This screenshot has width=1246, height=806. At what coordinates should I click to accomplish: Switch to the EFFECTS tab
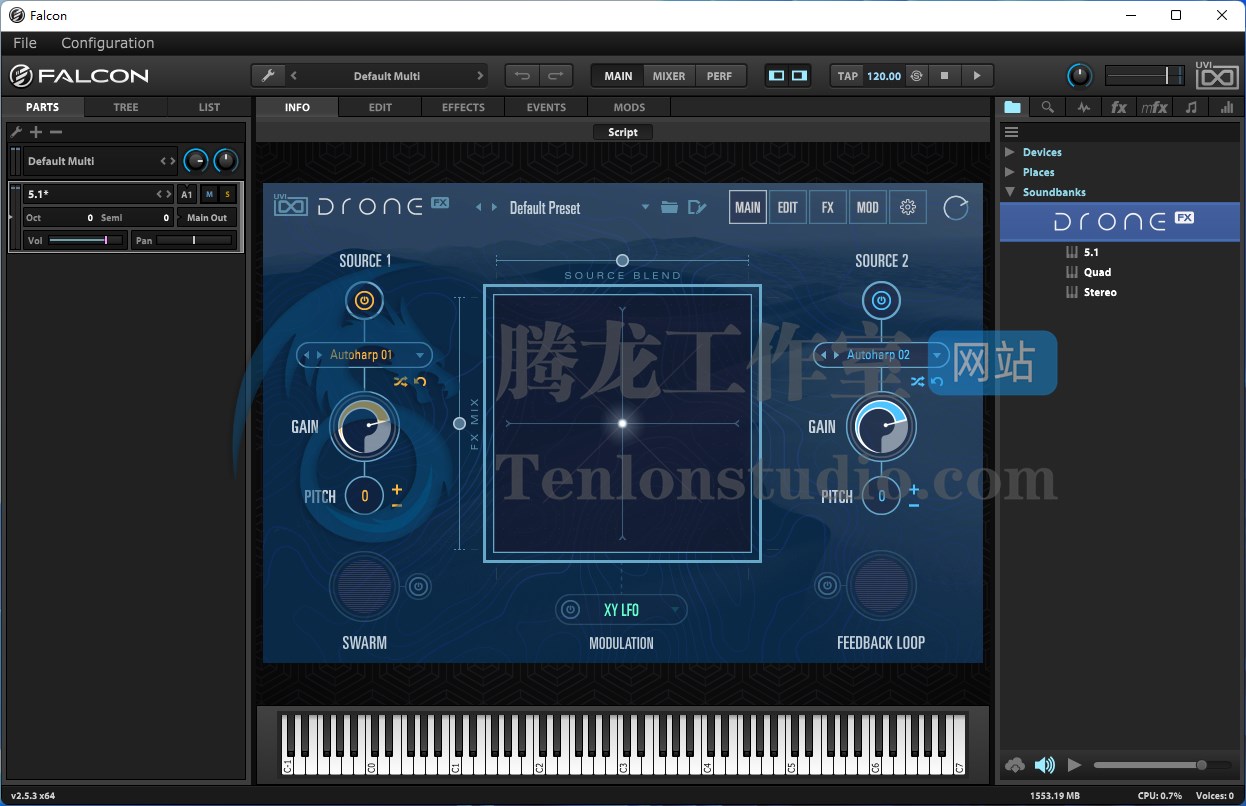coord(463,107)
